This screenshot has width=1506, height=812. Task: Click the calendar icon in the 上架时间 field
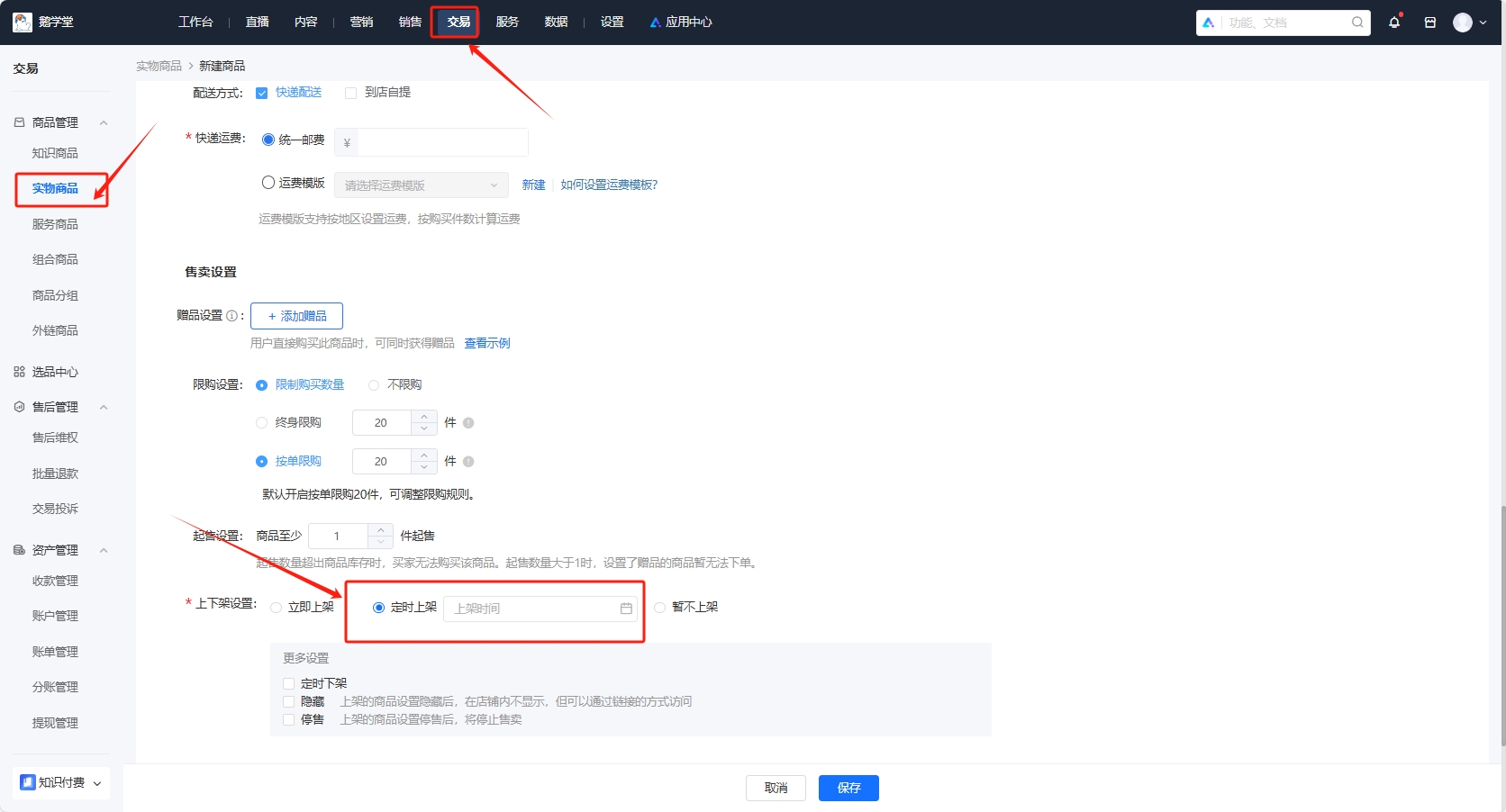pos(626,609)
